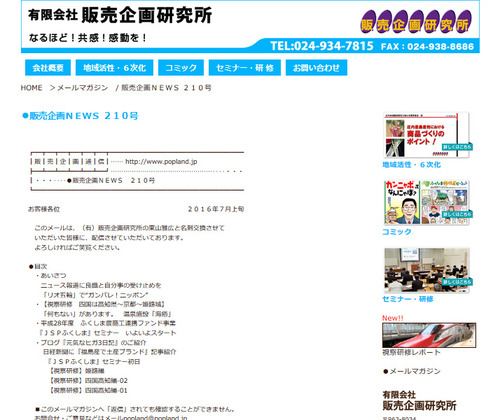Click the FAX:024-938-8686 number

[x=427, y=46]
